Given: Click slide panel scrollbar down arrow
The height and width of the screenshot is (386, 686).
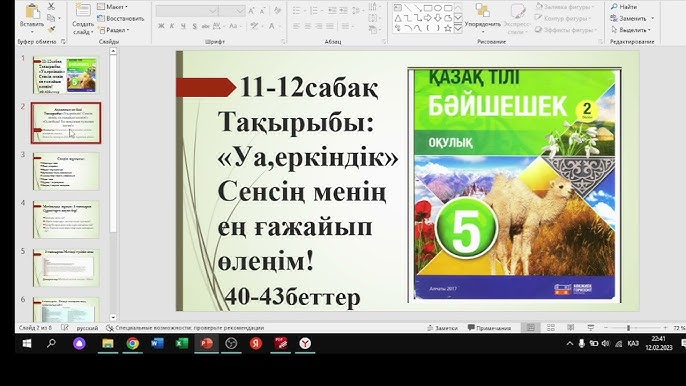Looking at the screenshot, I should click(x=113, y=317).
